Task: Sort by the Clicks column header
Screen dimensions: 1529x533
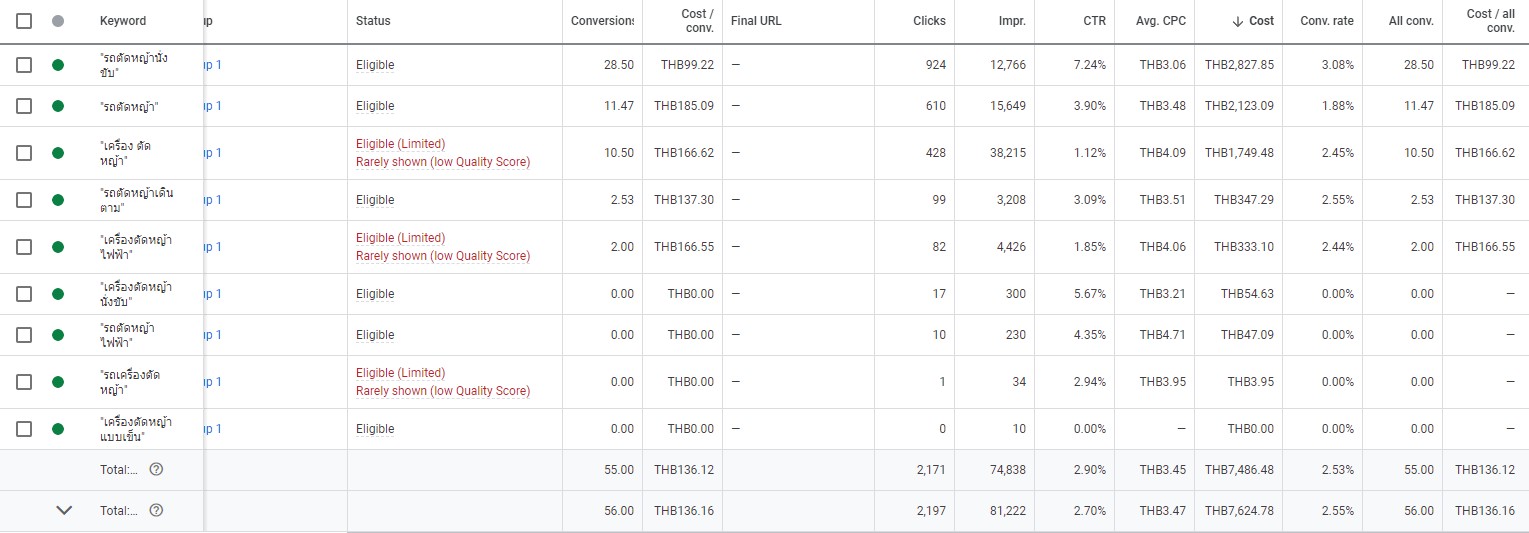Action: point(929,21)
